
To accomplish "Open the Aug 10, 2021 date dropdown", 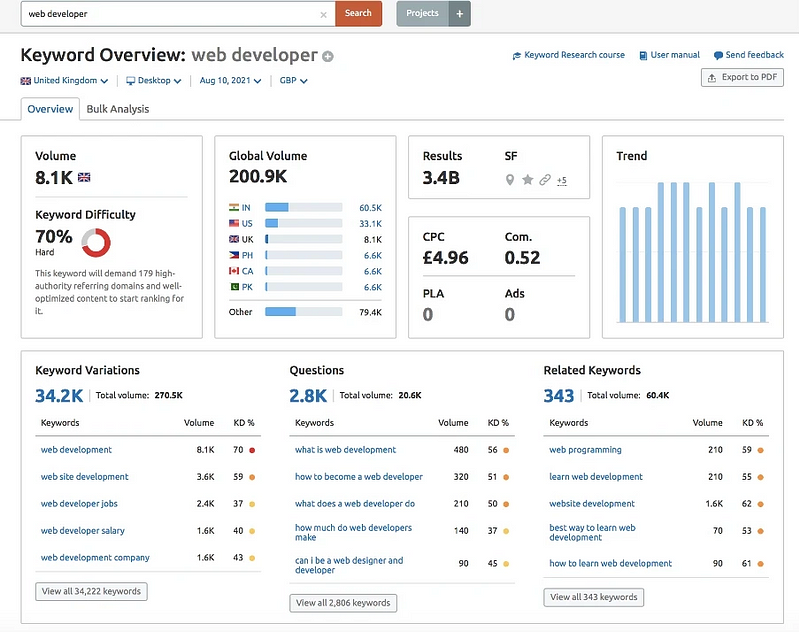I will [x=230, y=81].
